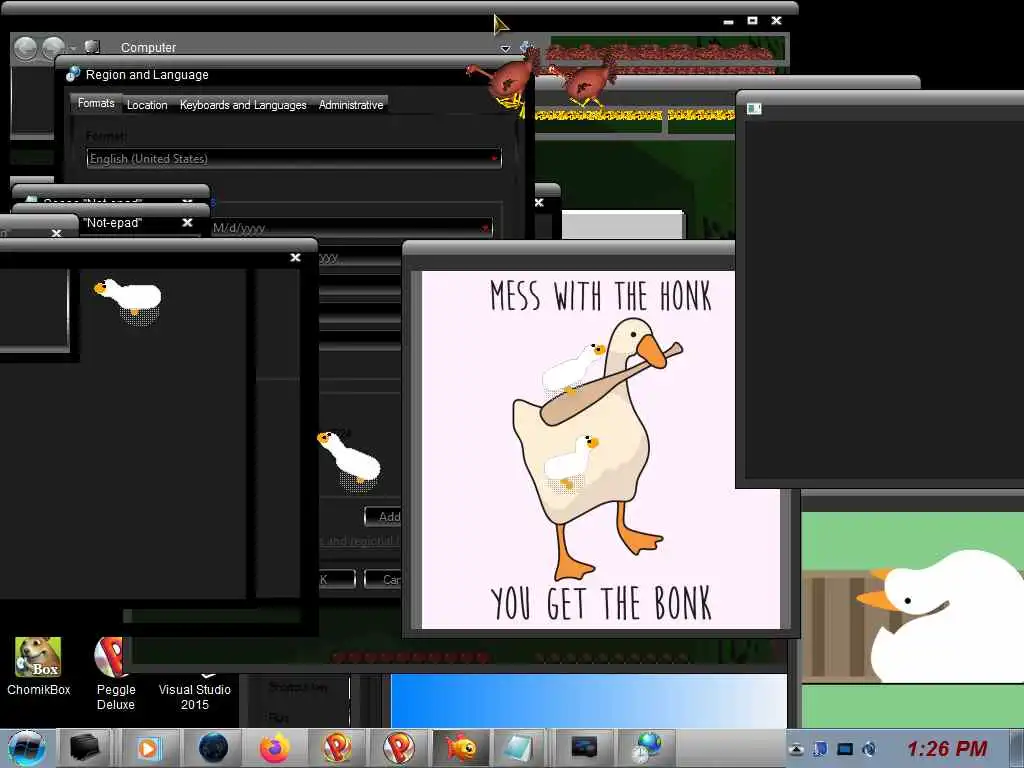Show hidden system tray icons
Viewport: 1024px width, 768px height.
pyautogui.click(x=795, y=749)
